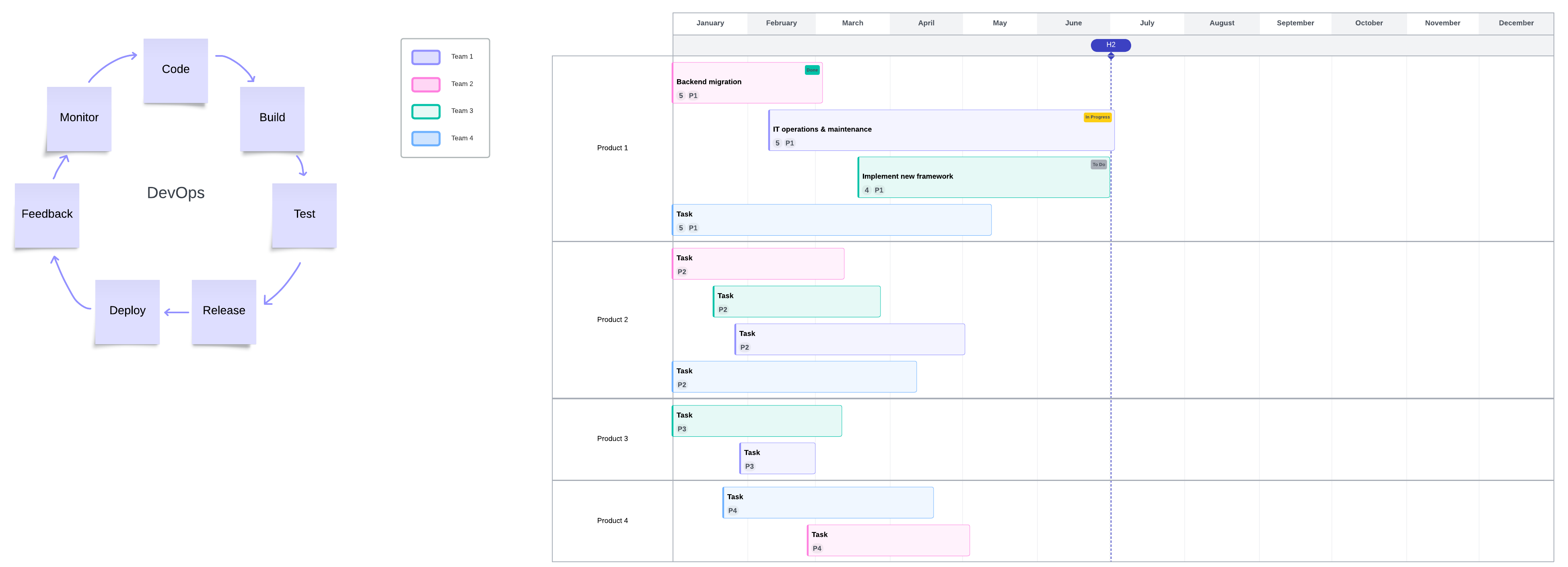Screen dimensions: 1568x567
Task: Click the Done badge on Backend migration
Action: click(812, 70)
